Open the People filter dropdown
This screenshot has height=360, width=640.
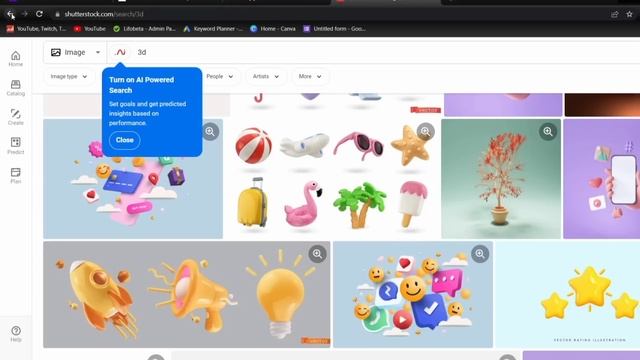pos(220,76)
